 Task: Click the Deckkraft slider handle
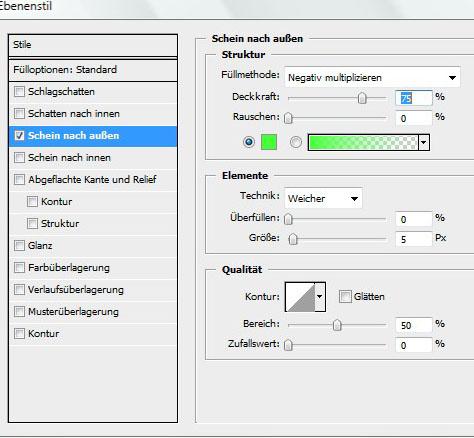(362, 98)
